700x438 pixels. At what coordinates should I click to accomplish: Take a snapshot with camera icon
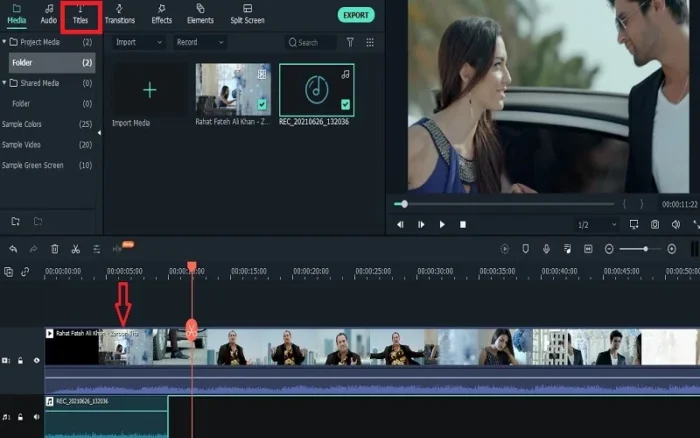pyautogui.click(x=655, y=225)
